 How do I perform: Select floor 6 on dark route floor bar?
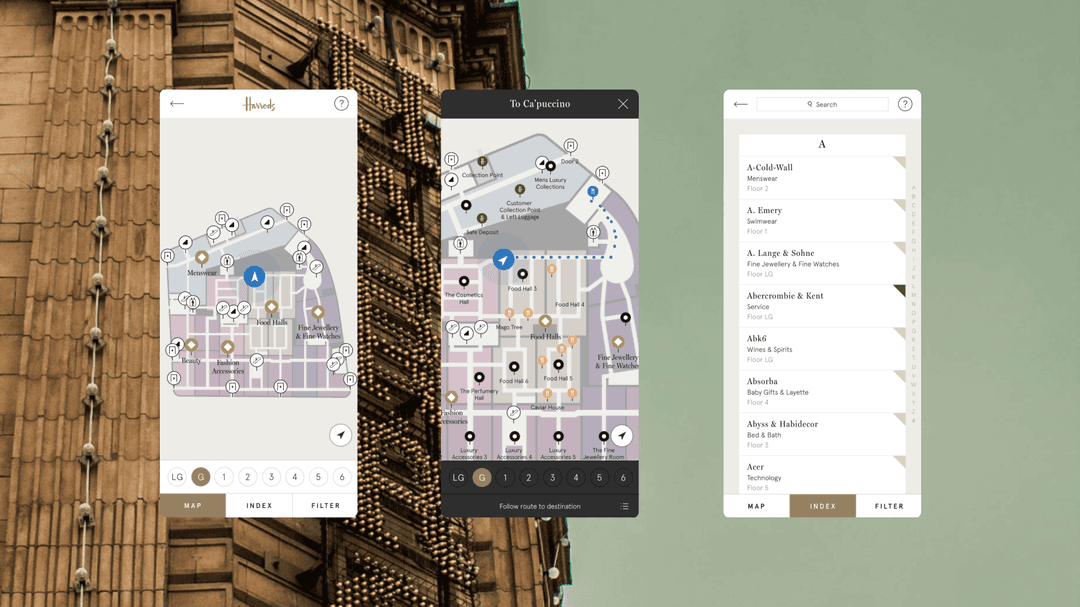point(623,477)
